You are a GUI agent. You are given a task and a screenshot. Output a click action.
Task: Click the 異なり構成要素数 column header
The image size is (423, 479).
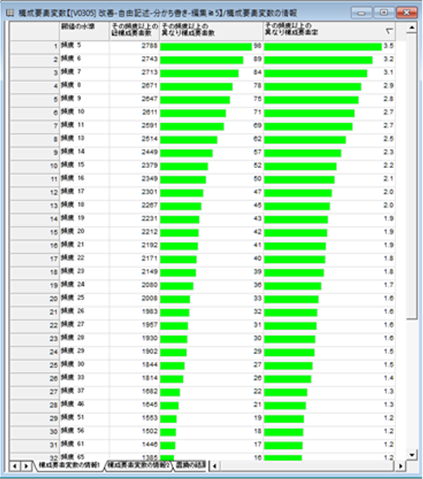[x=211, y=31]
